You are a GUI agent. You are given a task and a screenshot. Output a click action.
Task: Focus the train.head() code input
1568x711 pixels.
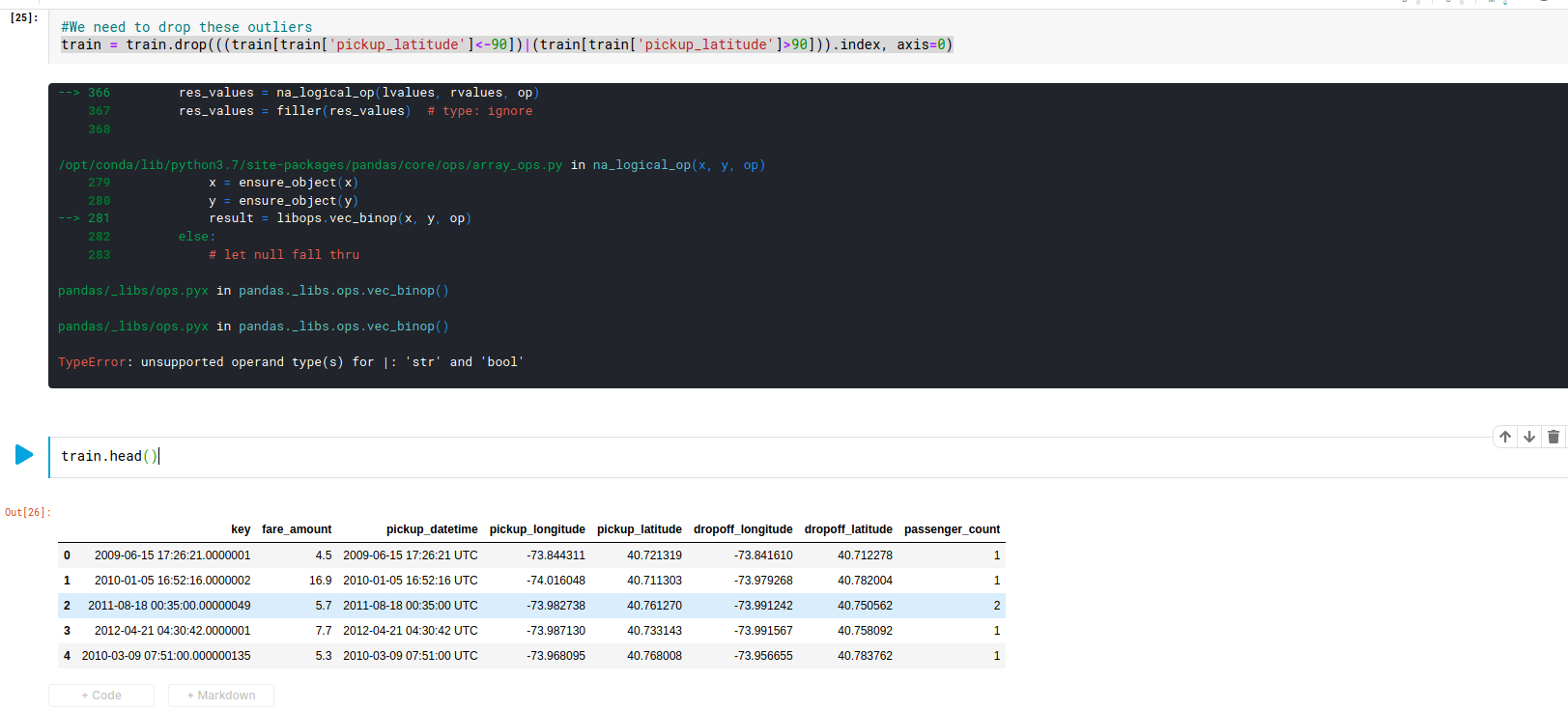[808, 456]
